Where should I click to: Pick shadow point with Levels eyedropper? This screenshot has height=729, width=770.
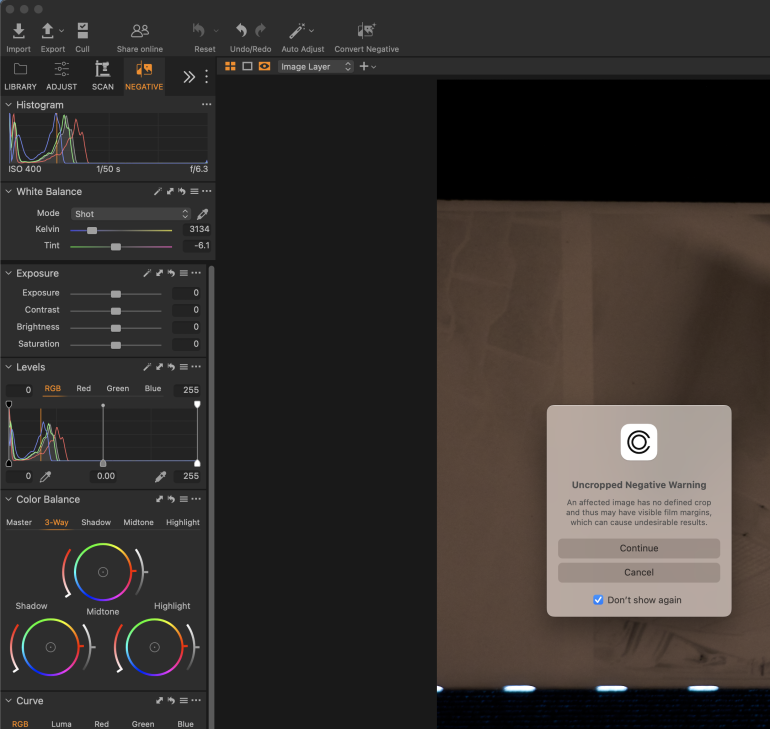click(46, 476)
